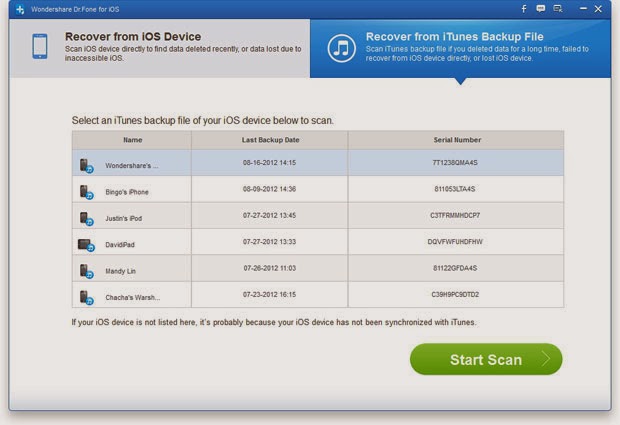The width and height of the screenshot is (620, 425).
Task: Select the Wondershare's ... backup name
Action: [132, 166]
